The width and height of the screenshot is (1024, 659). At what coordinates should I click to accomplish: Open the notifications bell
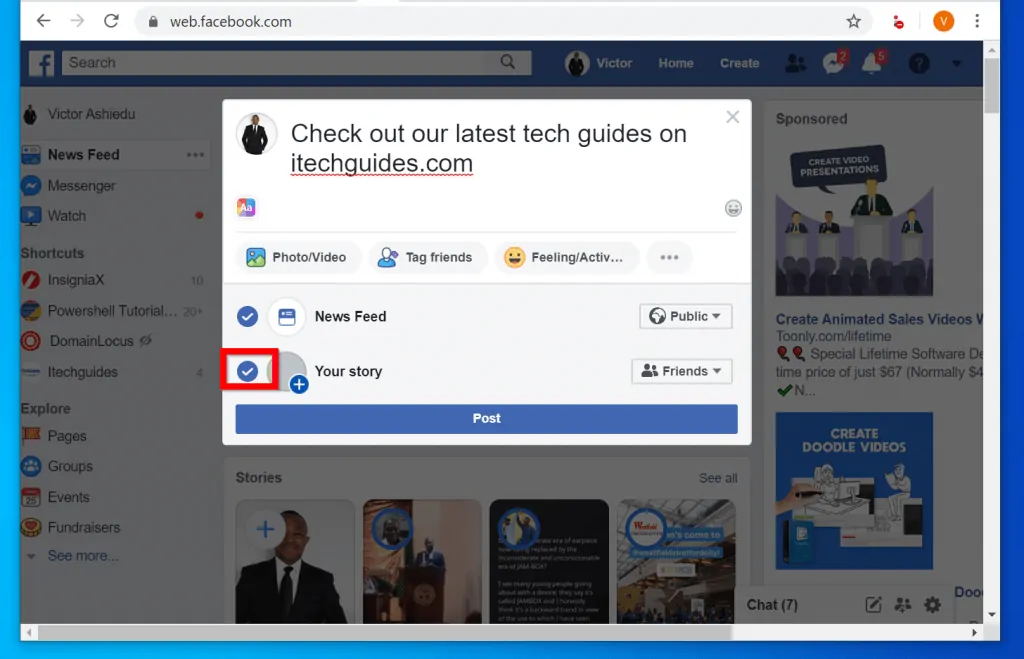click(872, 62)
